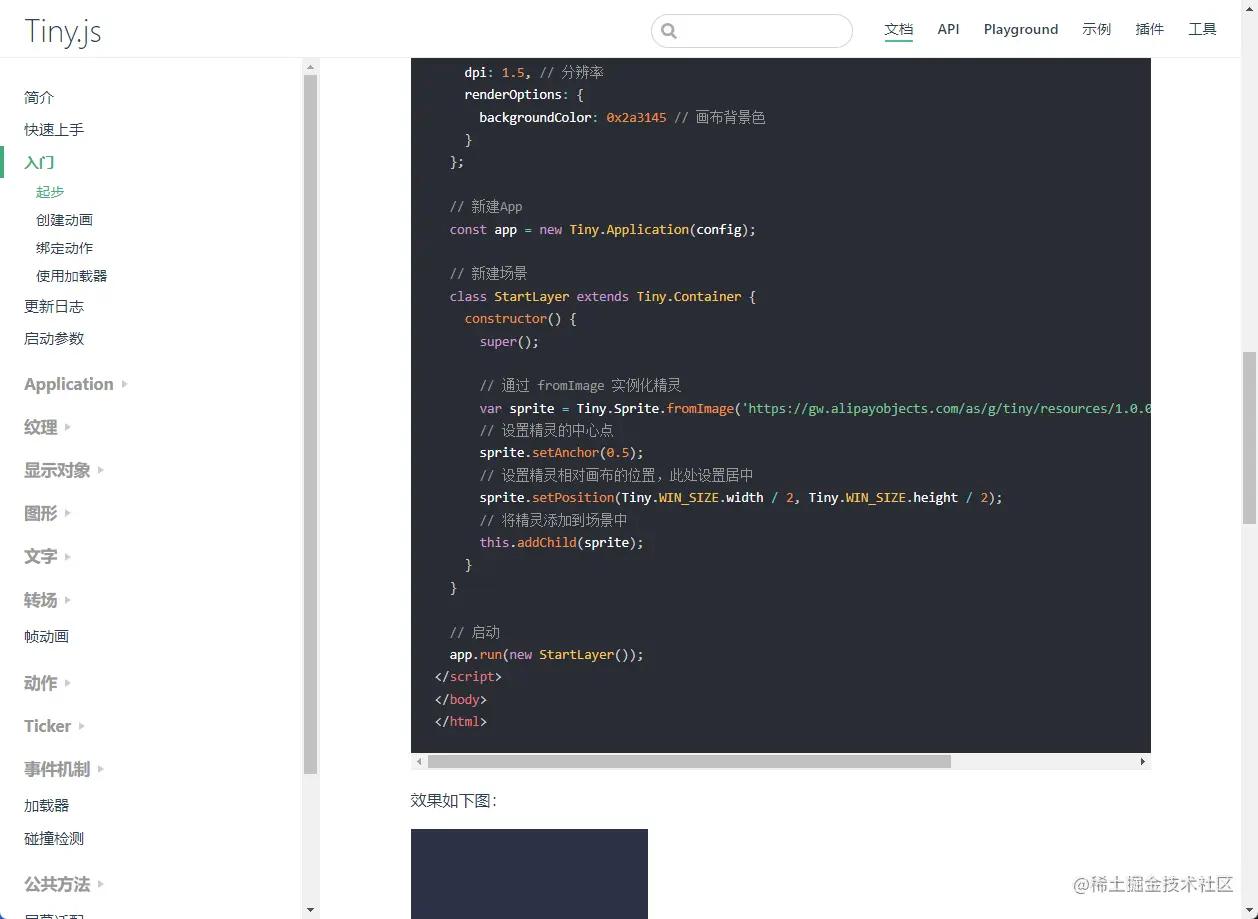
Task: Open the 工具 nav item
Action: [1203, 29]
